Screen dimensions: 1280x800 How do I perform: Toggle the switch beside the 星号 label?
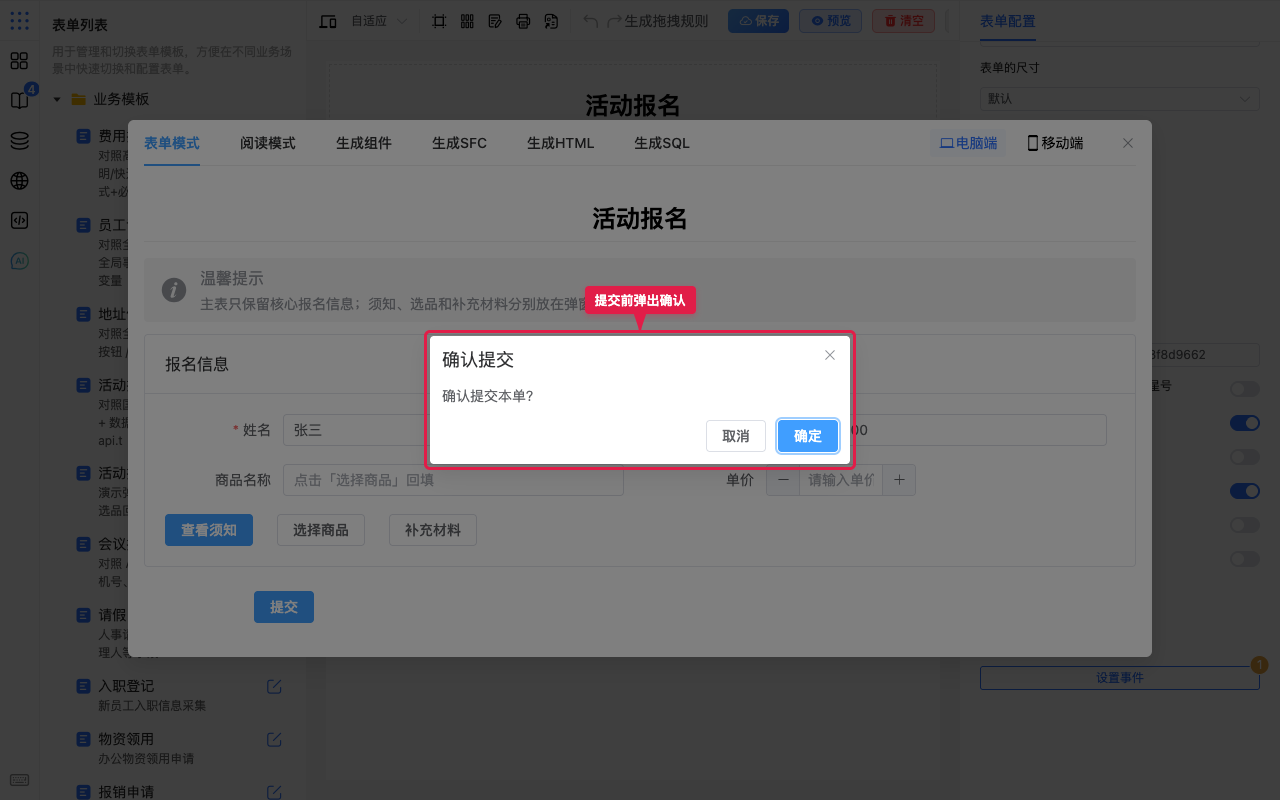tap(1245, 389)
